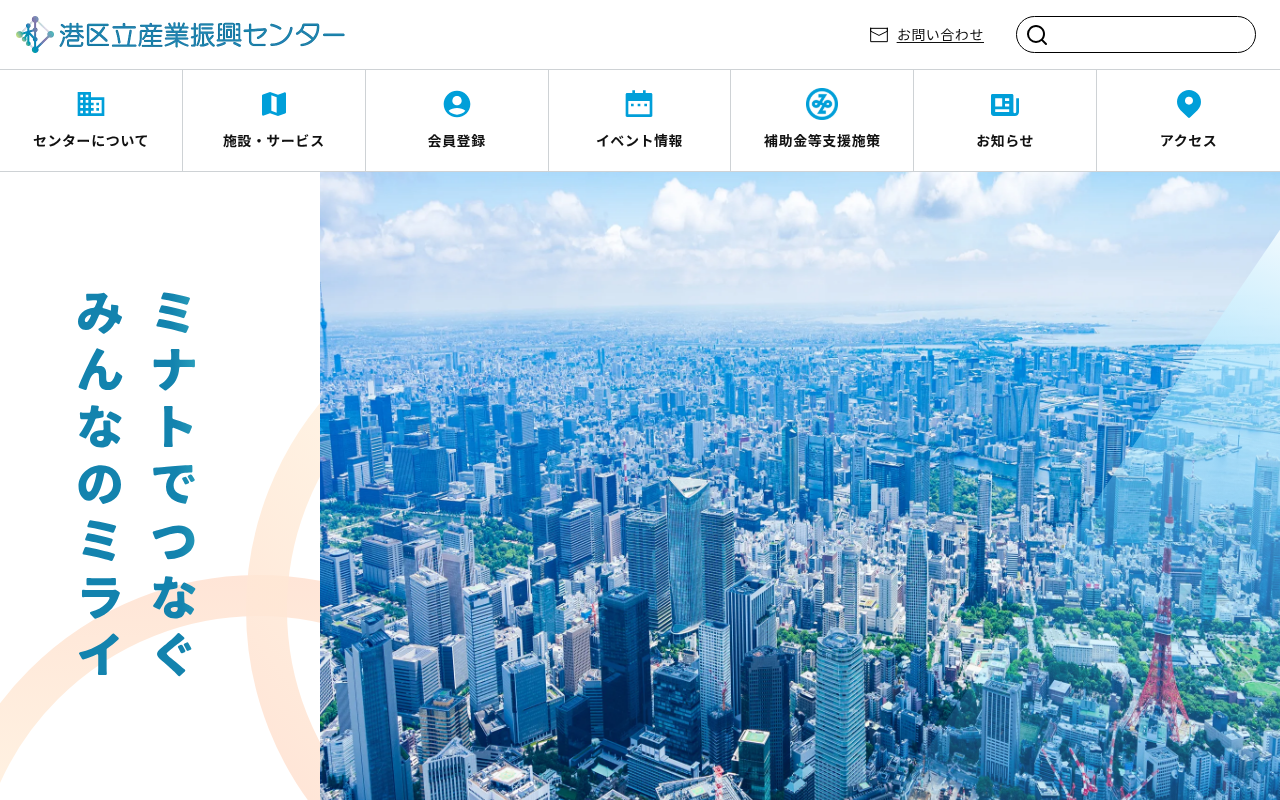This screenshot has width=1280, height=800.
Task: Open the 施設・サービス menu item
Action: [x=274, y=121]
